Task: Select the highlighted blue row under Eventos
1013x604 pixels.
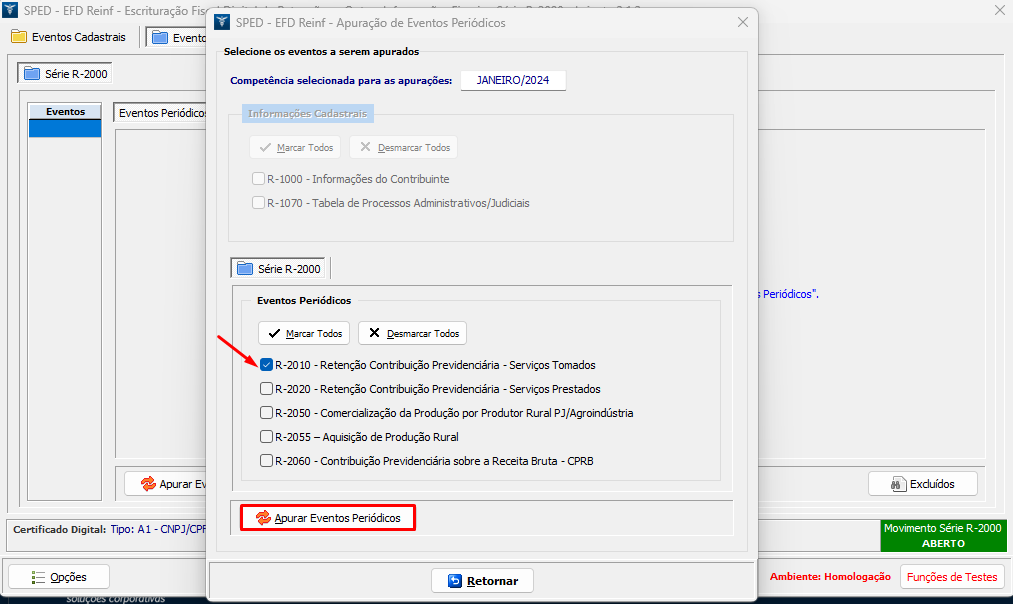Action: click(65, 129)
